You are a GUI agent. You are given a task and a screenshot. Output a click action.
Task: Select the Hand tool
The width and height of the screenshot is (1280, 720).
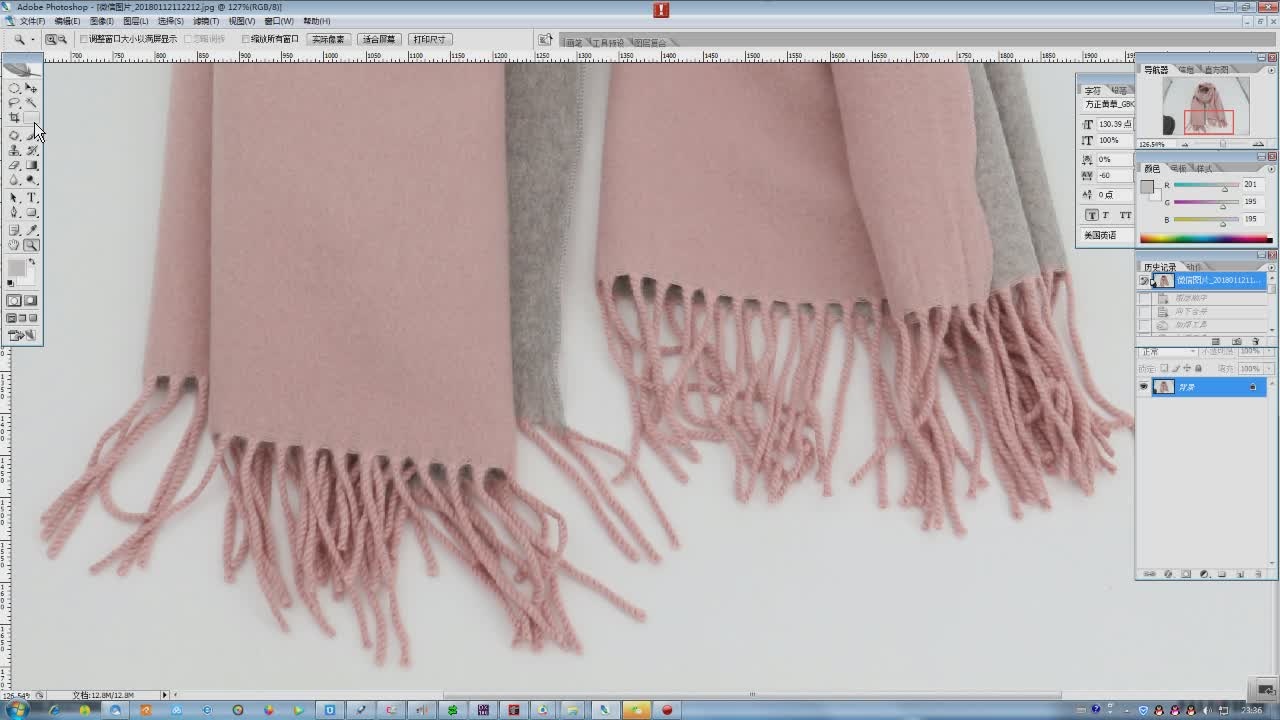point(14,245)
